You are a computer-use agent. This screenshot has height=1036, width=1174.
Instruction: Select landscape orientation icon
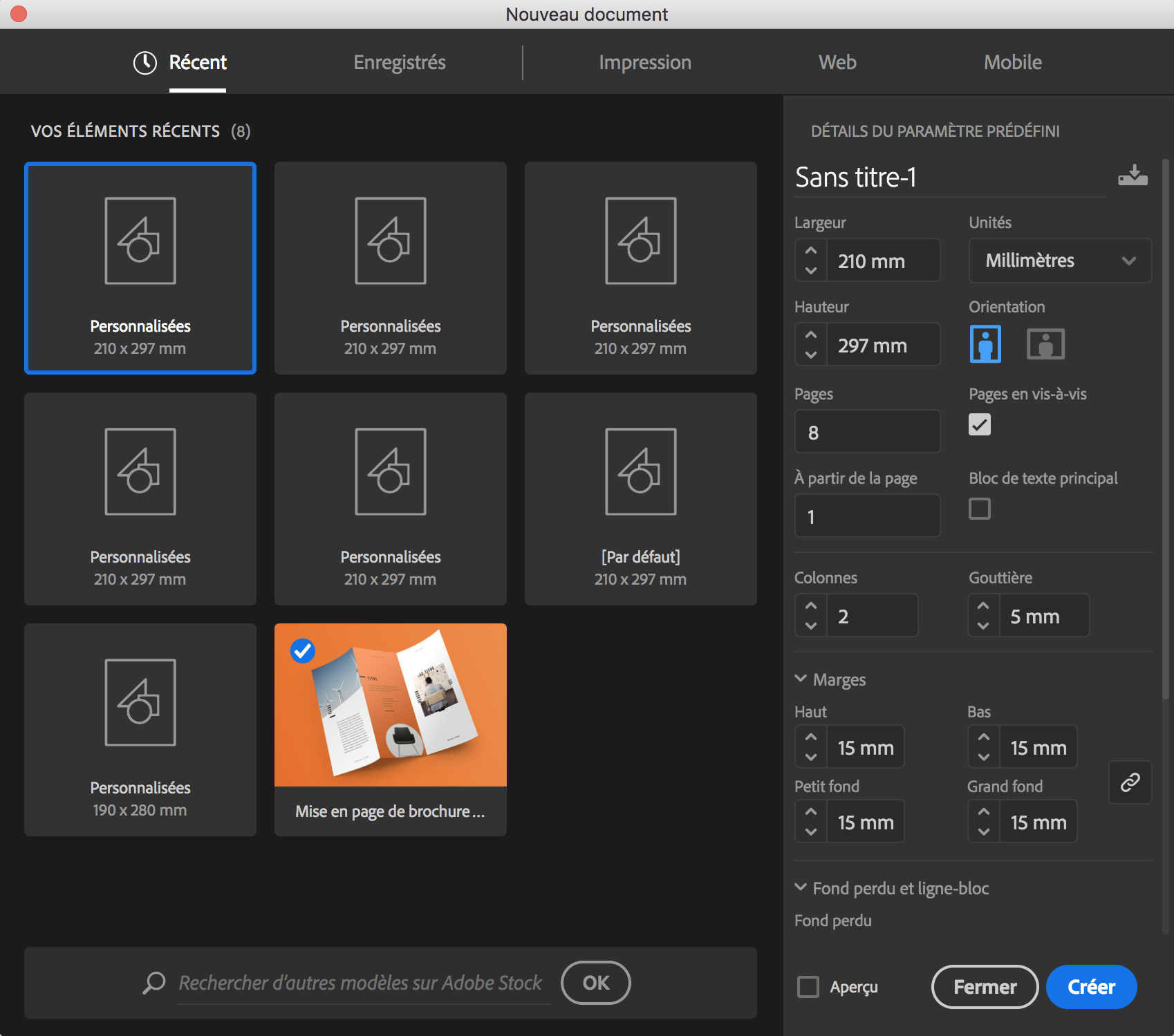pyautogui.click(x=1045, y=344)
